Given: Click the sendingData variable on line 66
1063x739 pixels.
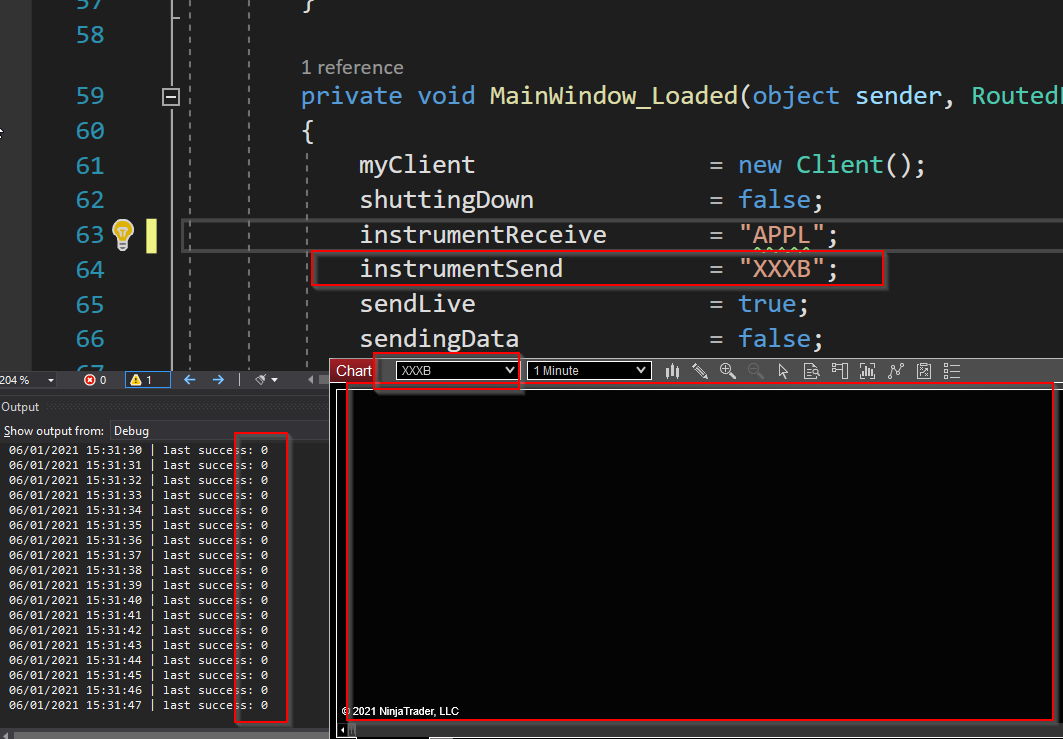Looking at the screenshot, I should click(x=439, y=338).
